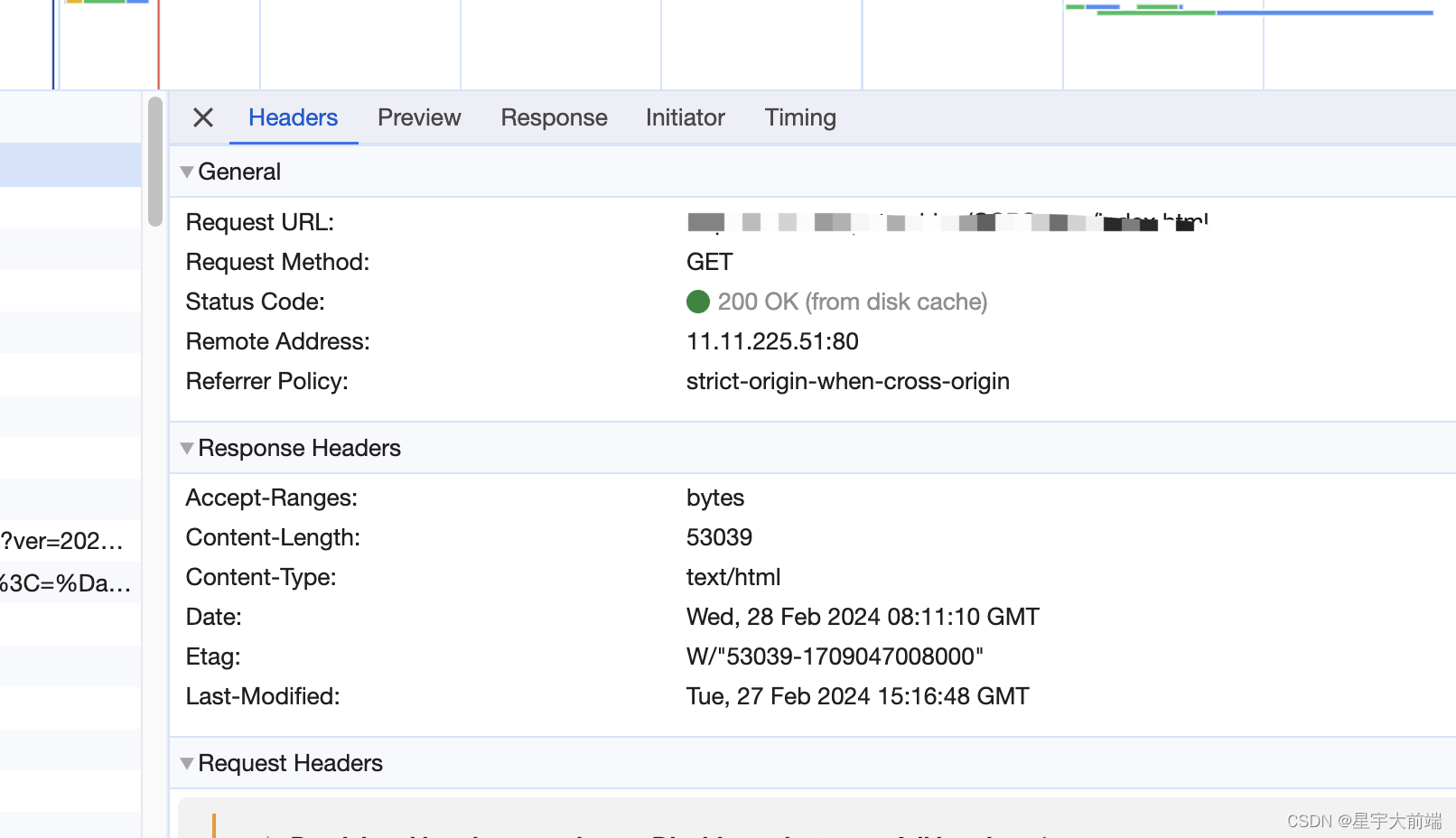Collapse the General section
Viewport: 1456px width, 838px height.
(x=187, y=172)
